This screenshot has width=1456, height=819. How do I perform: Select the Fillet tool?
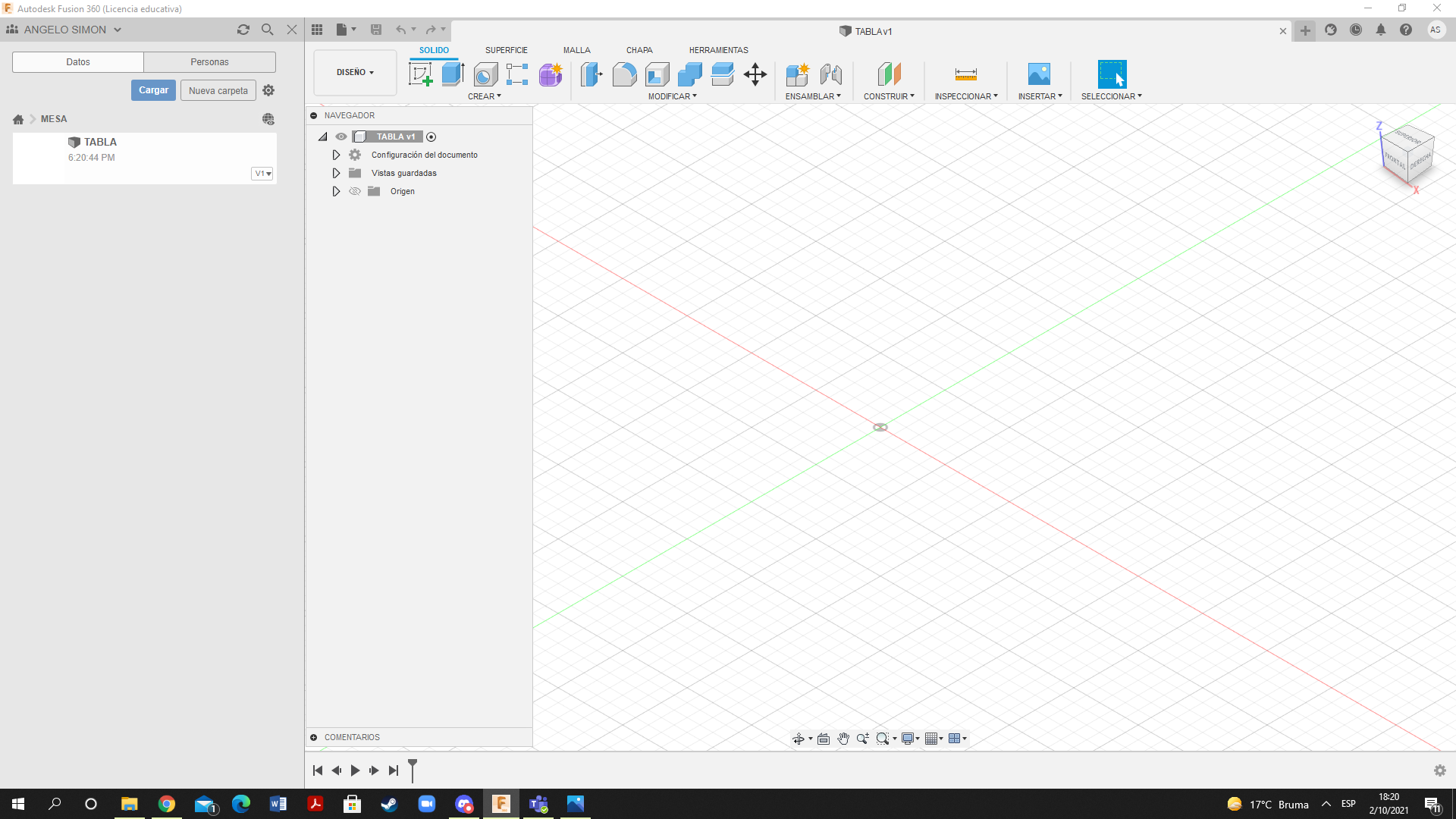click(x=624, y=74)
